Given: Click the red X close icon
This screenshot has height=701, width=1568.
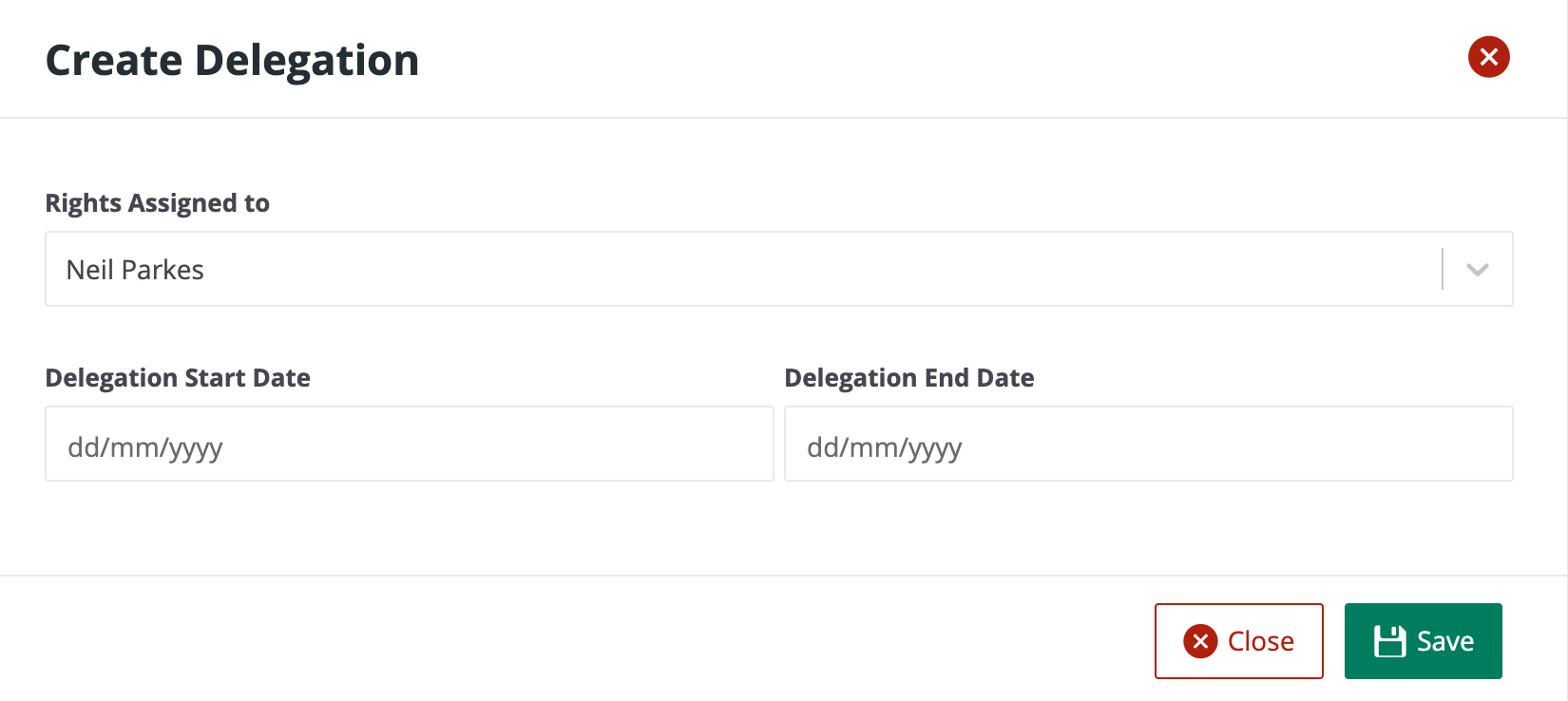Looking at the screenshot, I should tap(1488, 57).
